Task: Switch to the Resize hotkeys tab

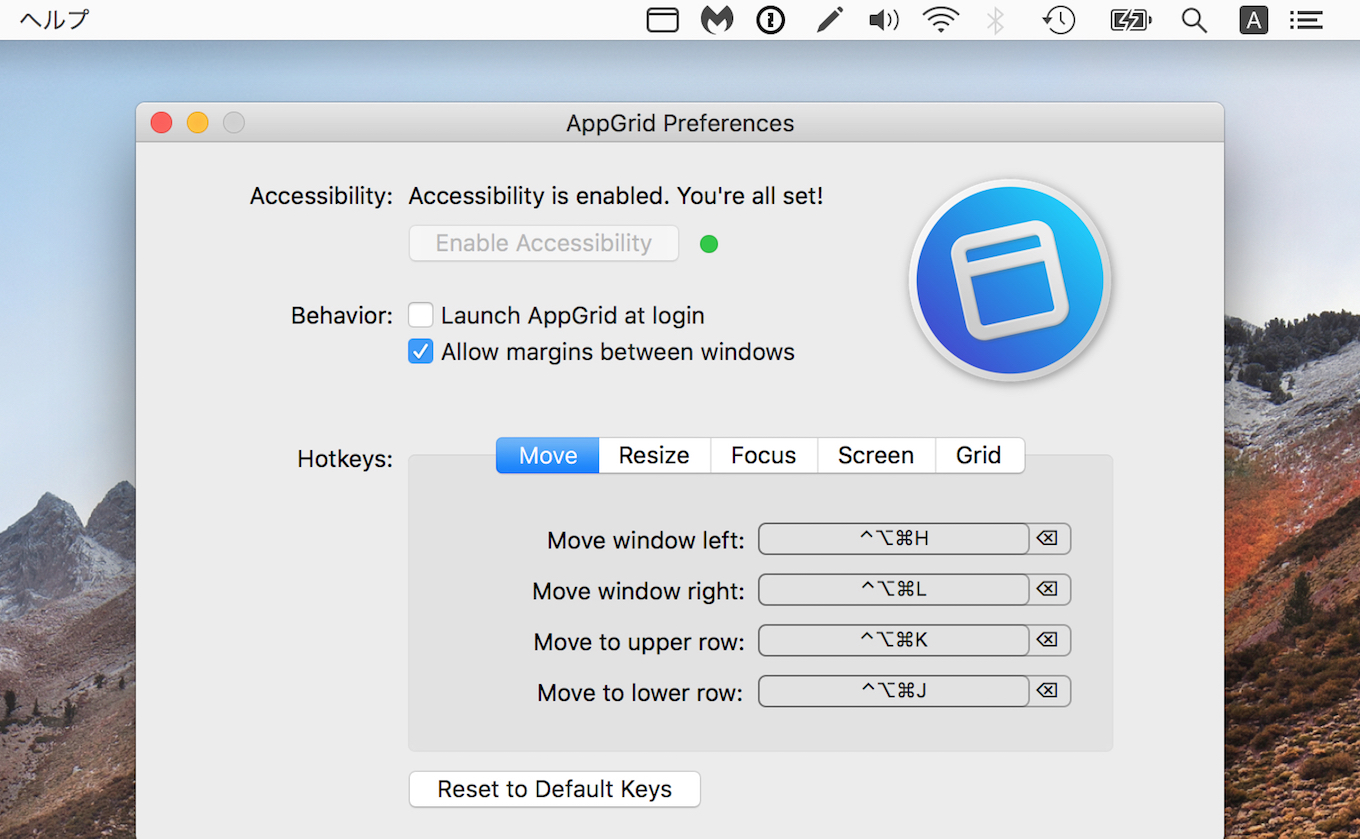Action: pyautogui.click(x=654, y=455)
